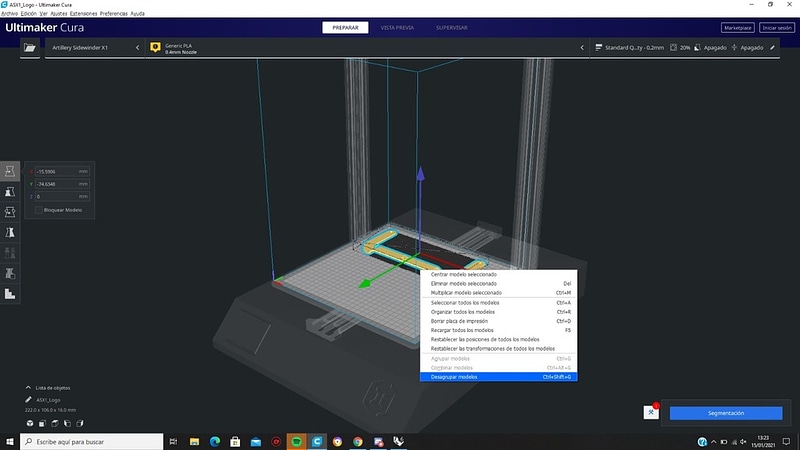800x450 pixels.
Task: Choose Seleccionar todos los modelos
Action: point(498,303)
